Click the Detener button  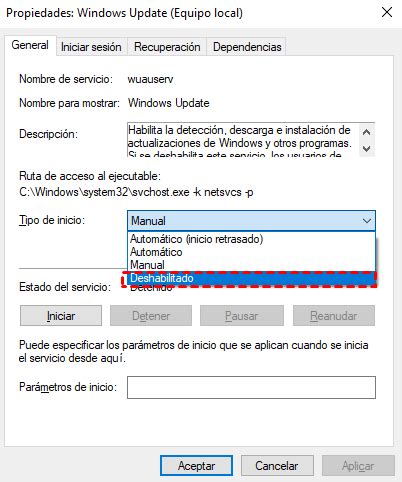click(x=151, y=316)
